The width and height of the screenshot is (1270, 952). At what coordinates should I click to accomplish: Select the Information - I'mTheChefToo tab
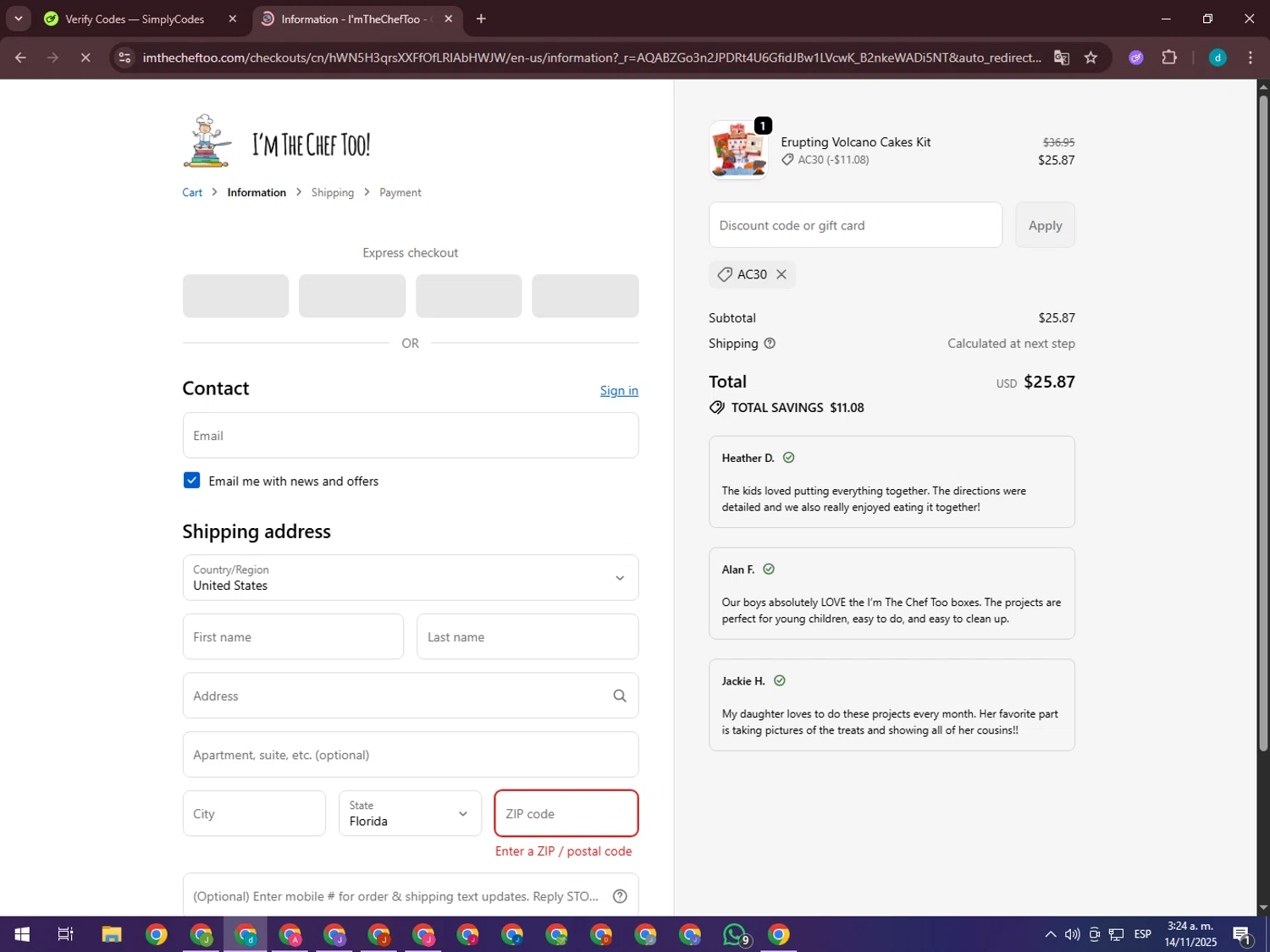coord(357,19)
